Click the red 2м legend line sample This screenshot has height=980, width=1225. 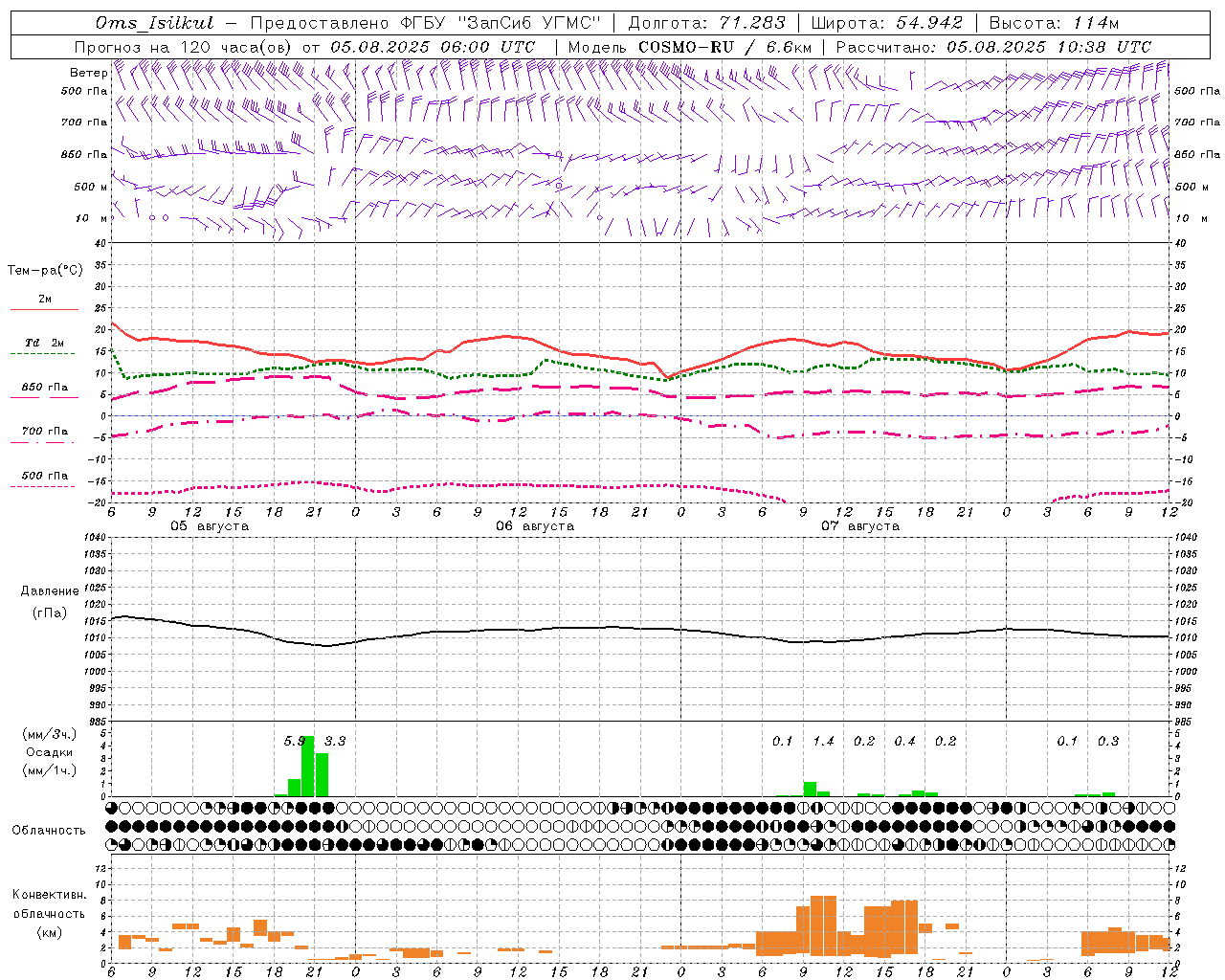pos(44,309)
